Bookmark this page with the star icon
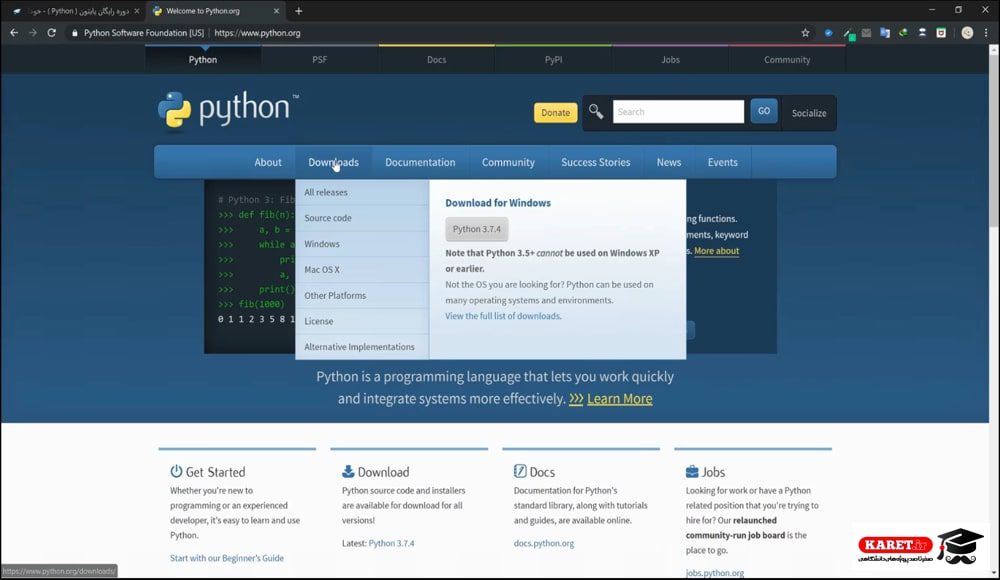Image resolution: width=1000 pixels, height=580 pixels. coord(805,33)
